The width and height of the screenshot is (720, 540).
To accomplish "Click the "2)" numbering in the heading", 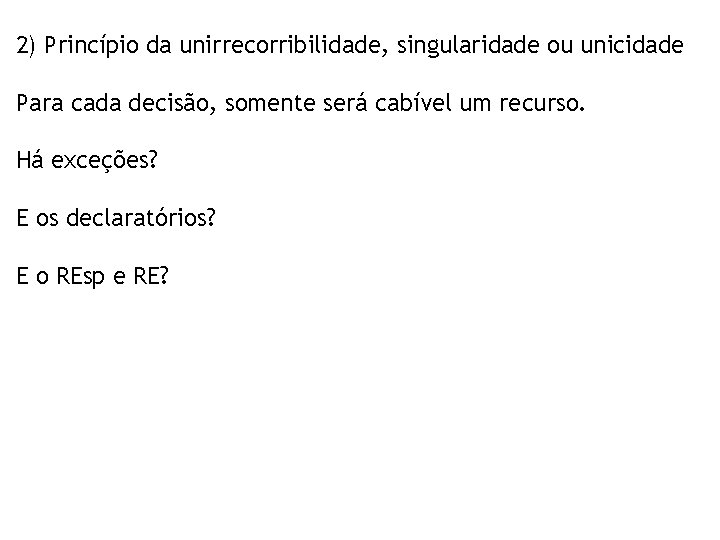I will 26,46.
